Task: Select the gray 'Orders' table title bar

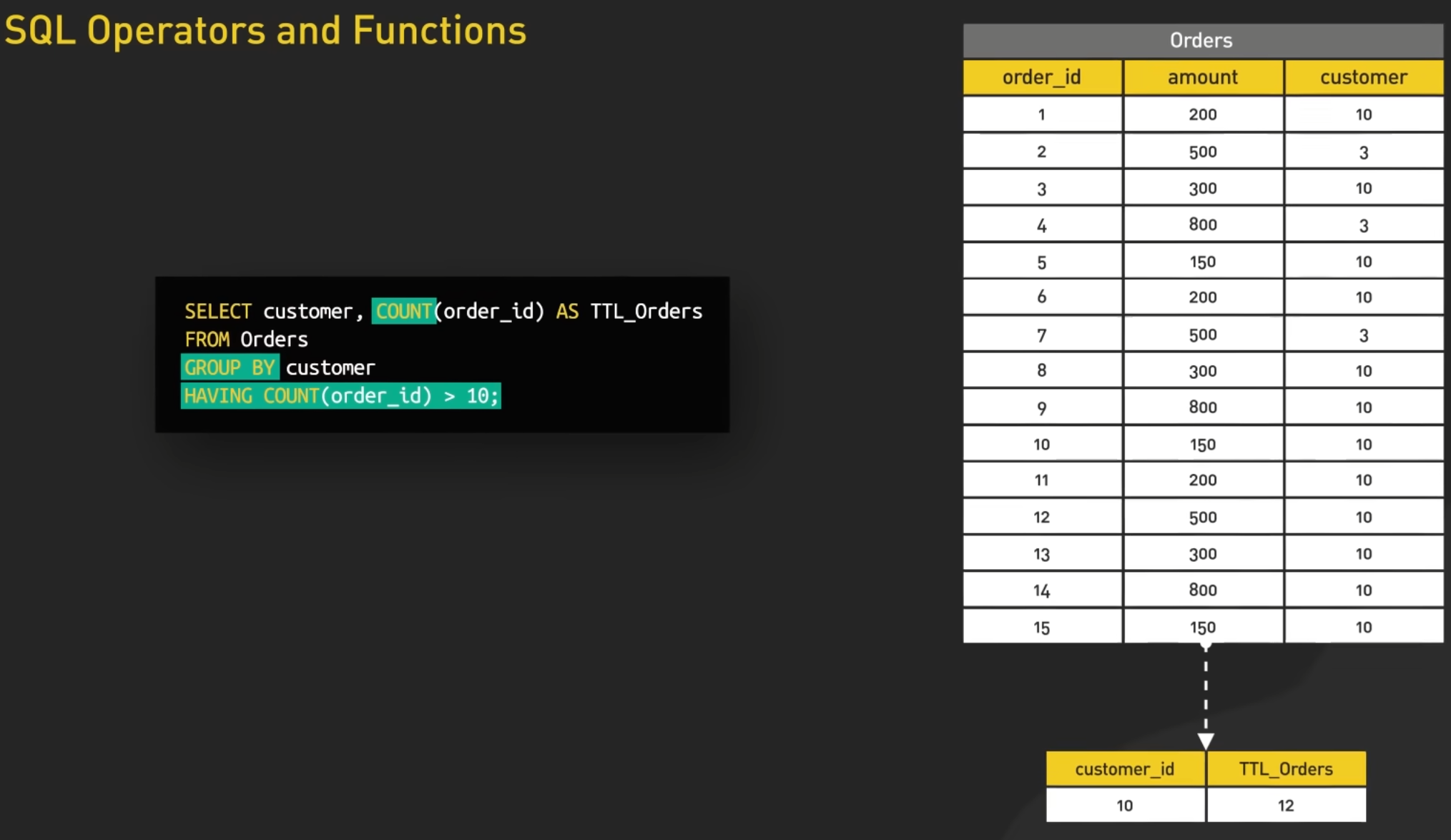Action: 1203,40
